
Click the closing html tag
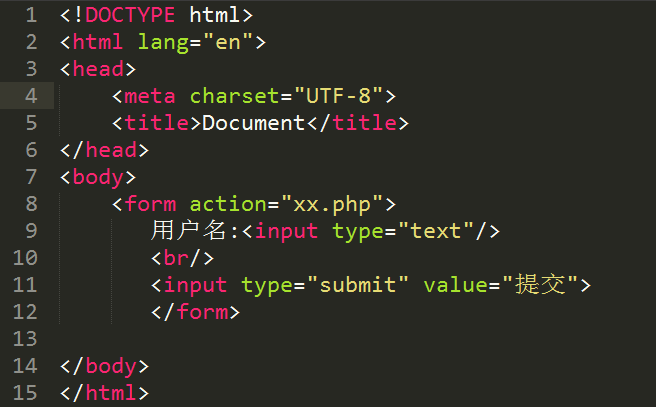pos(104,393)
